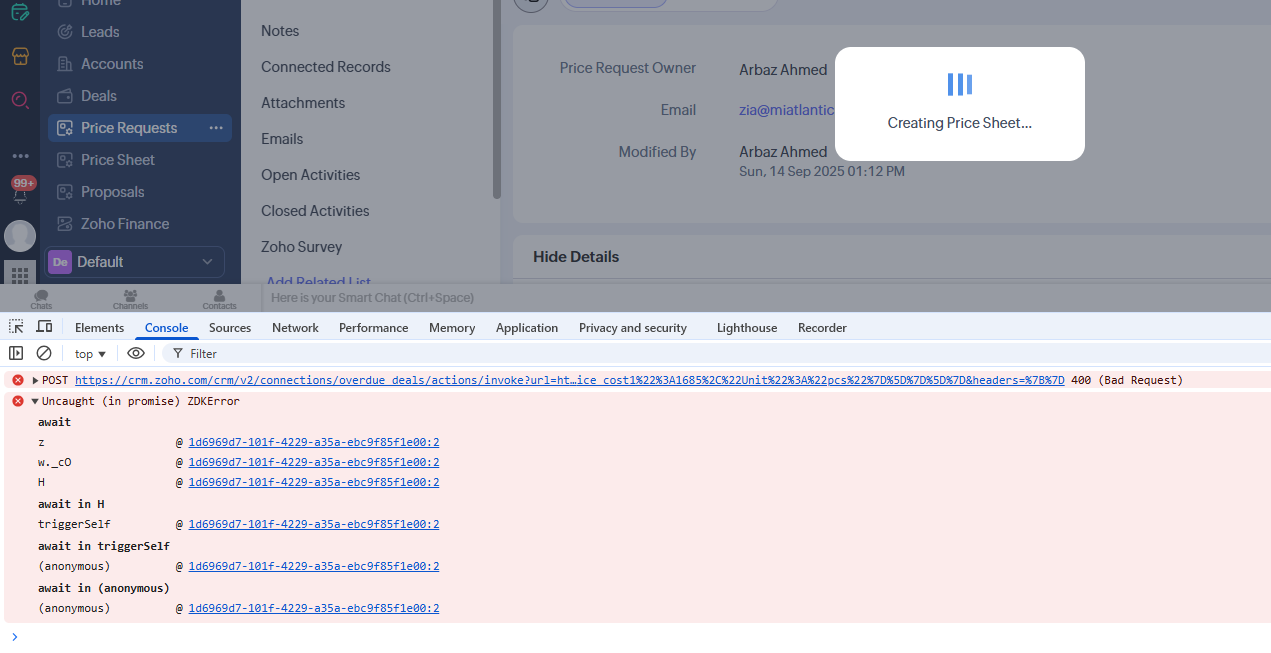
Task: Jump to Connected Records related list
Action: click(x=326, y=67)
